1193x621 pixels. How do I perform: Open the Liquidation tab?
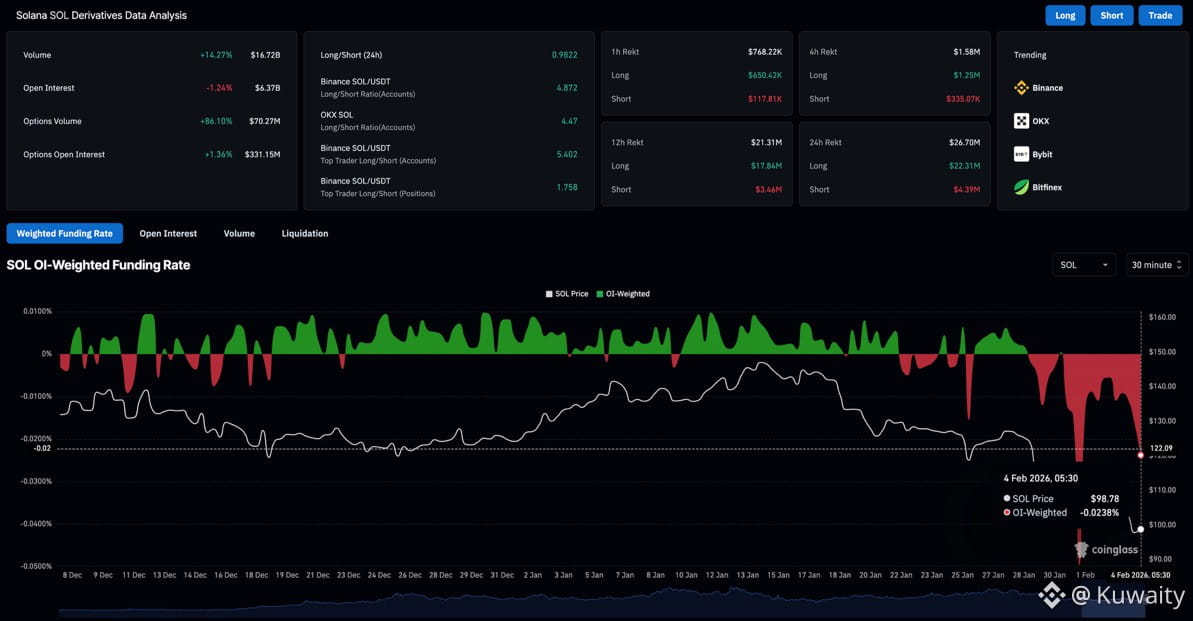(305, 233)
